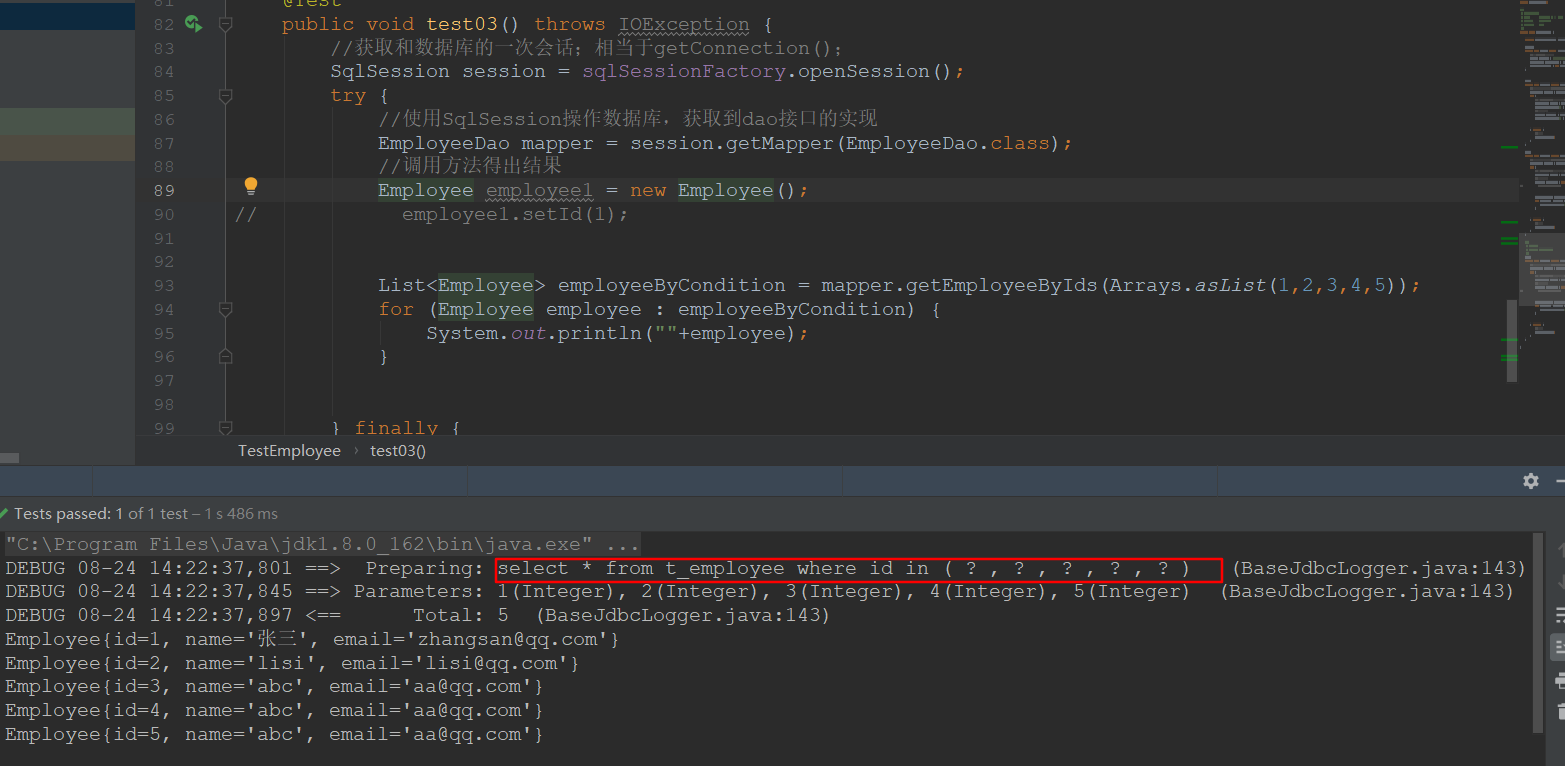Click the 'Tests passed: 1 of 1 test' status
This screenshot has width=1565, height=766.
(100, 514)
